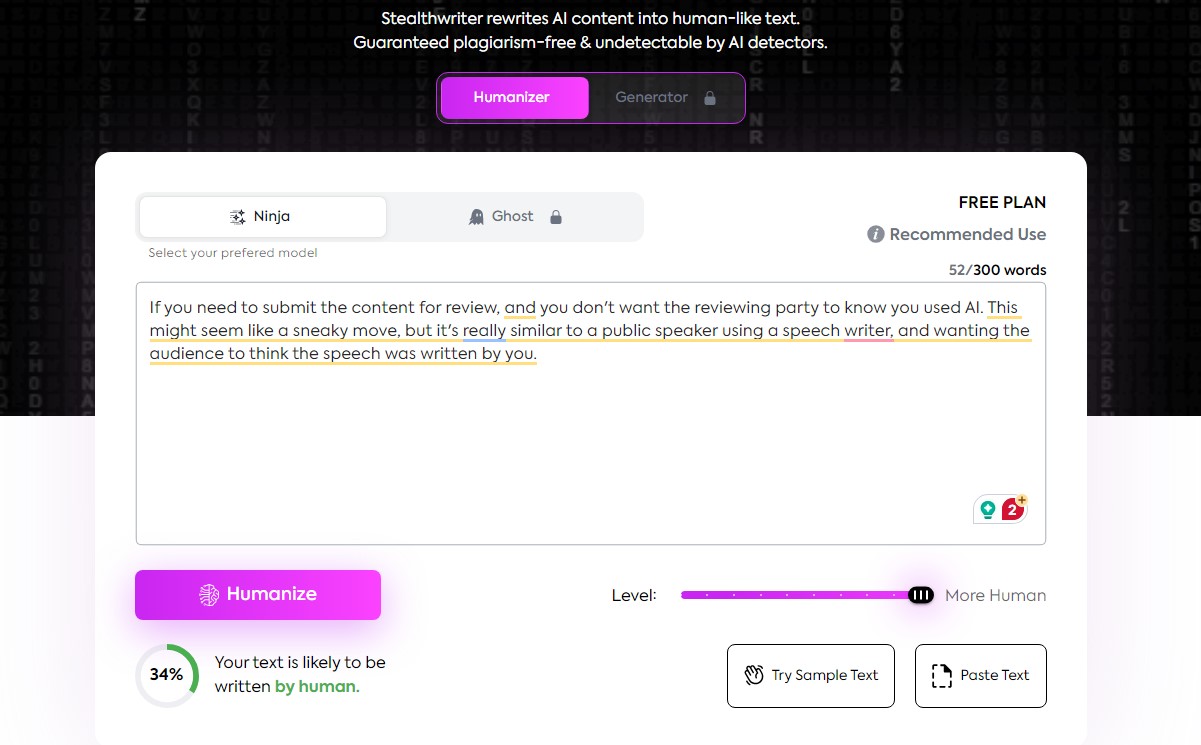Click the info icon beside Recommended Use
1201x745 pixels.
876,235
